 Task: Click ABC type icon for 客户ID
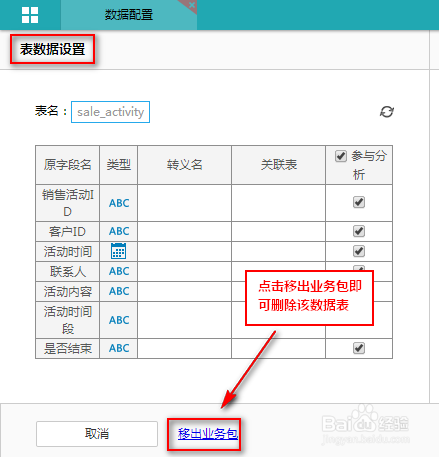[119, 231]
